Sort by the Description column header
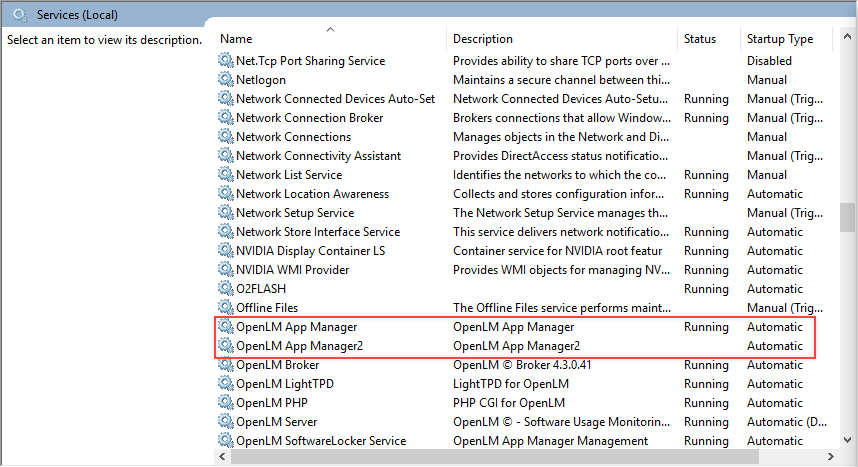Viewport: 858px width, 467px height. pyautogui.click(x=483, y=40)
